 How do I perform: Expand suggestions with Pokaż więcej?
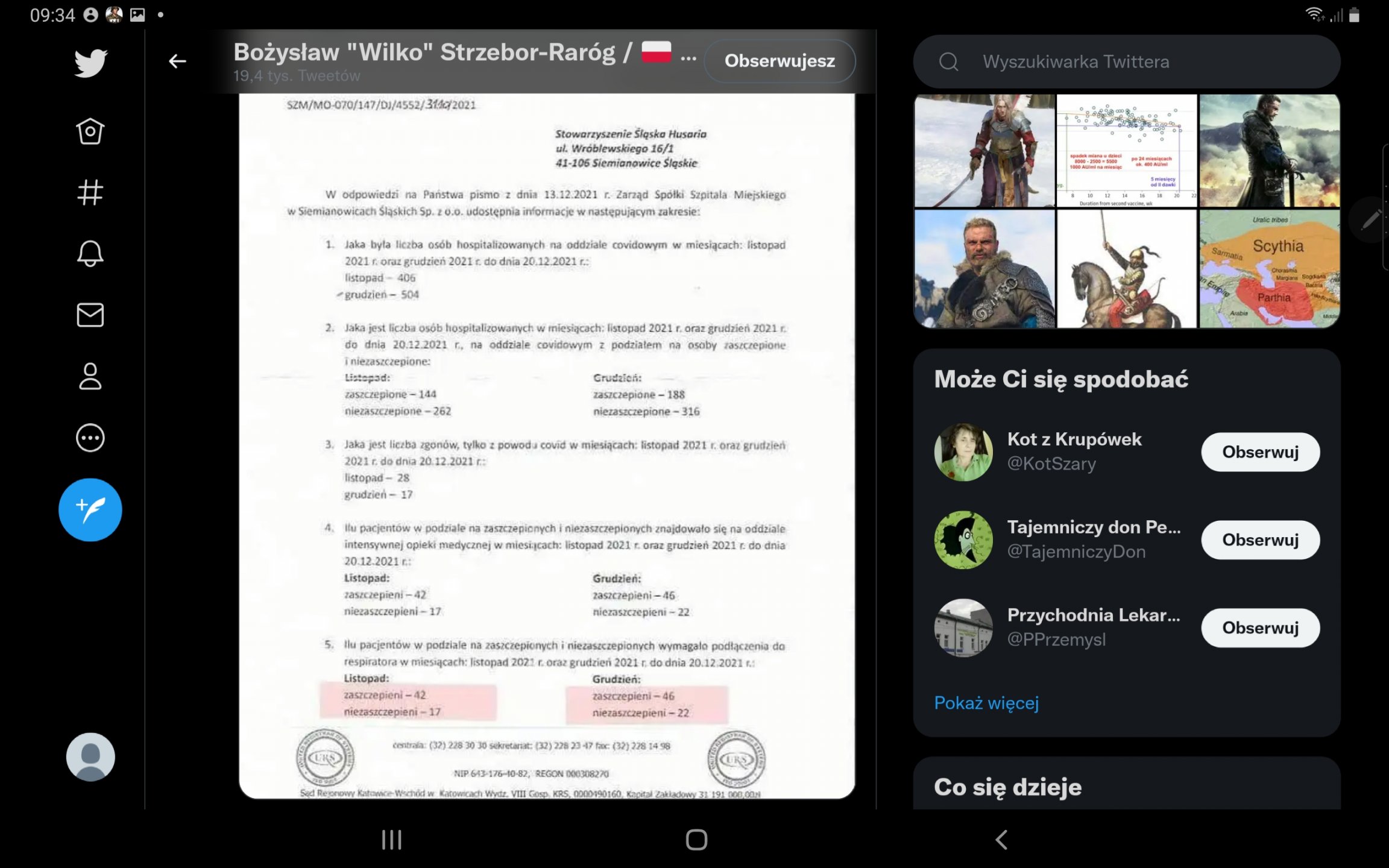click(x=986, y=703)
